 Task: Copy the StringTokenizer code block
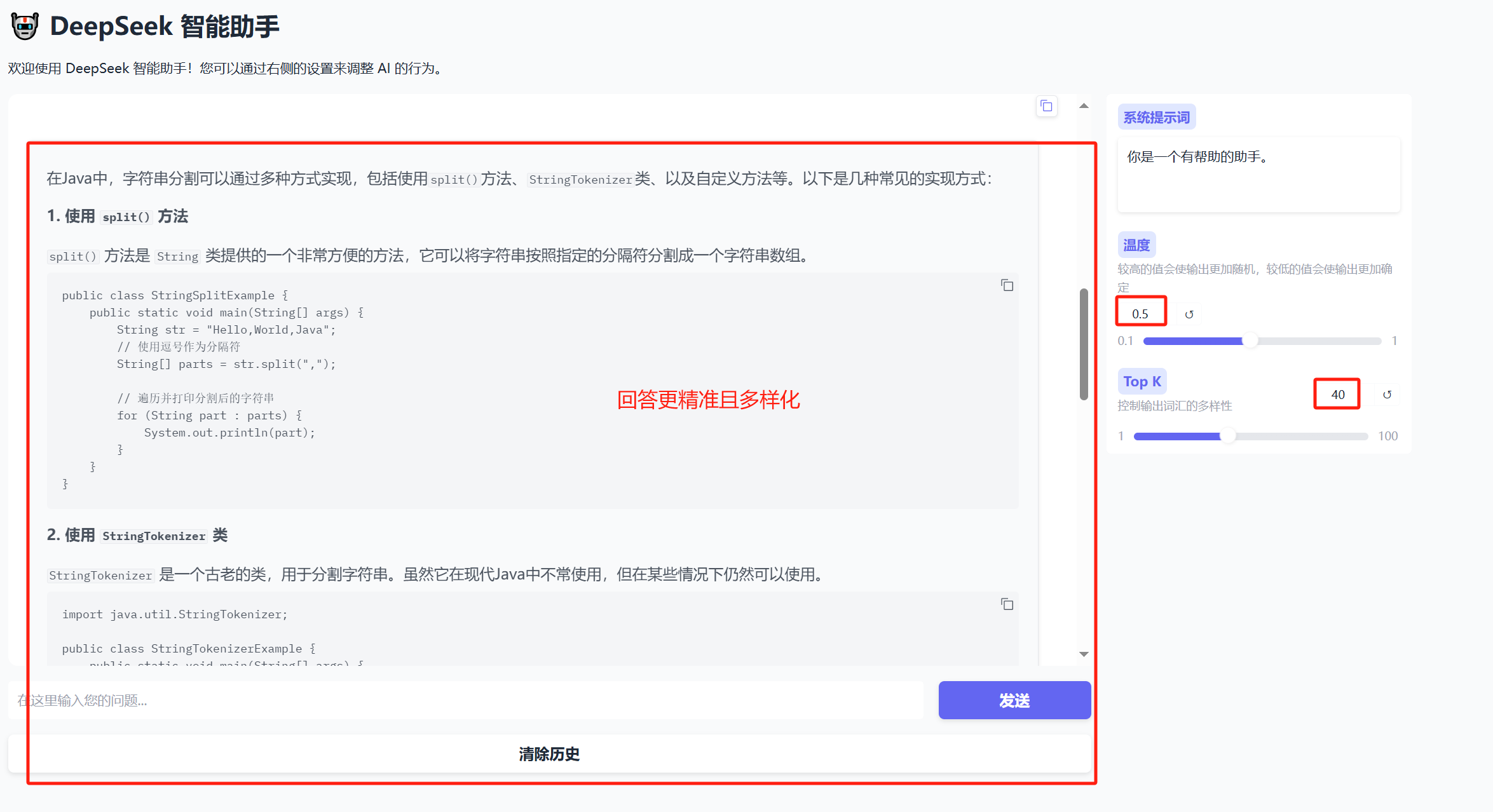click(1007, 604)
